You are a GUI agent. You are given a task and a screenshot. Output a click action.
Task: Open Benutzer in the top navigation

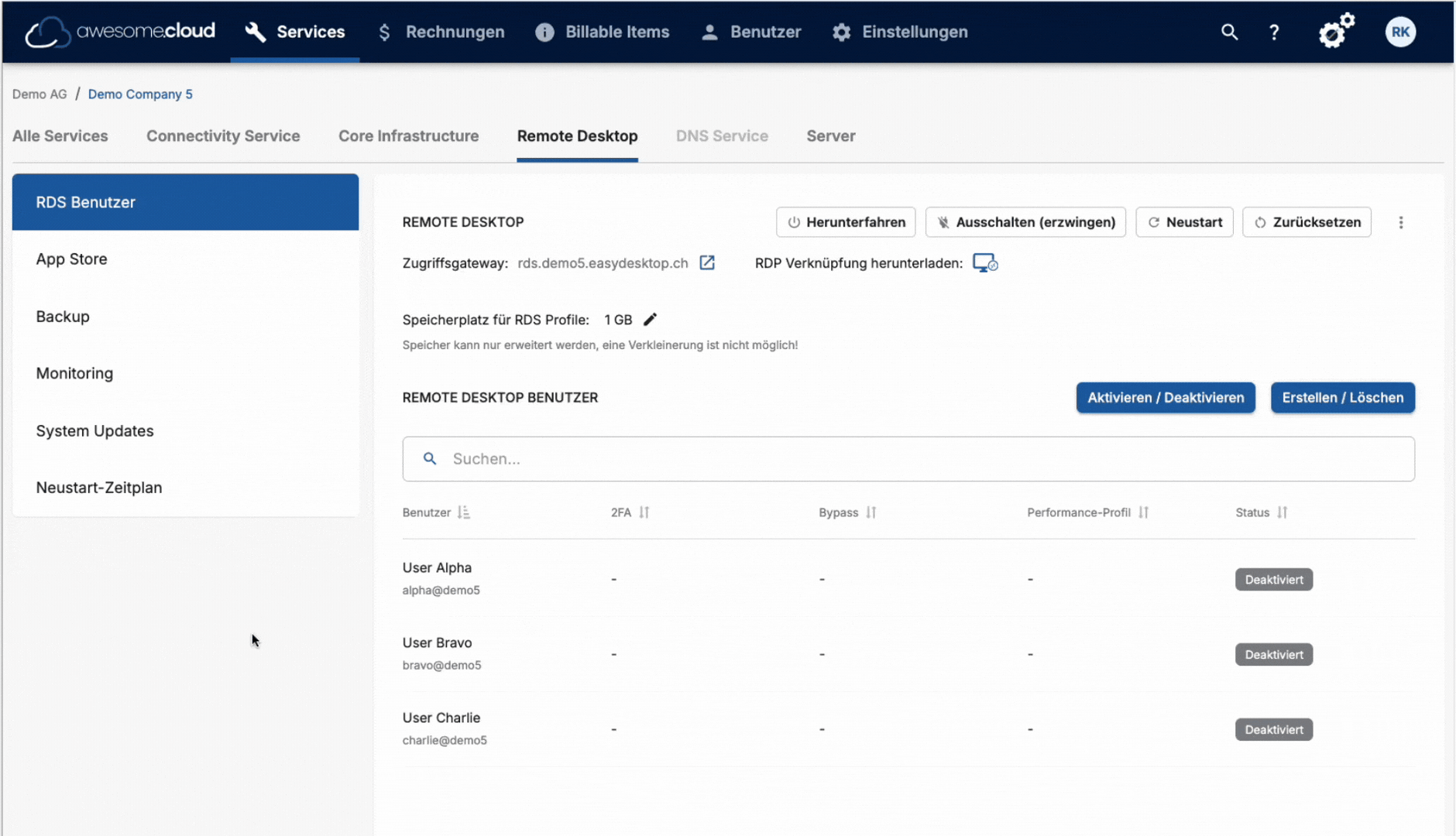pyautogui.click(x=751, y=32)
